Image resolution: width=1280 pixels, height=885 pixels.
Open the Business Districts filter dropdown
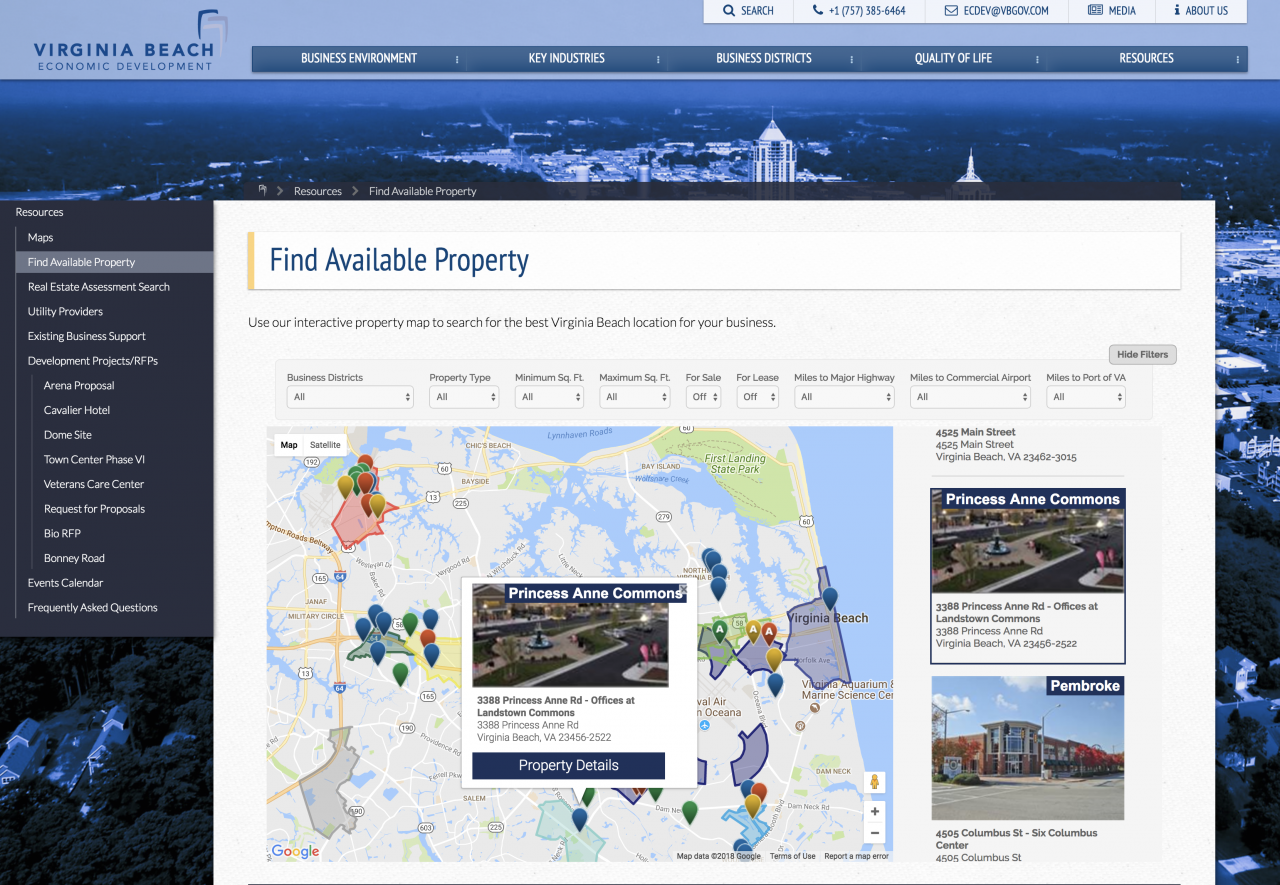tap(349, 397)
